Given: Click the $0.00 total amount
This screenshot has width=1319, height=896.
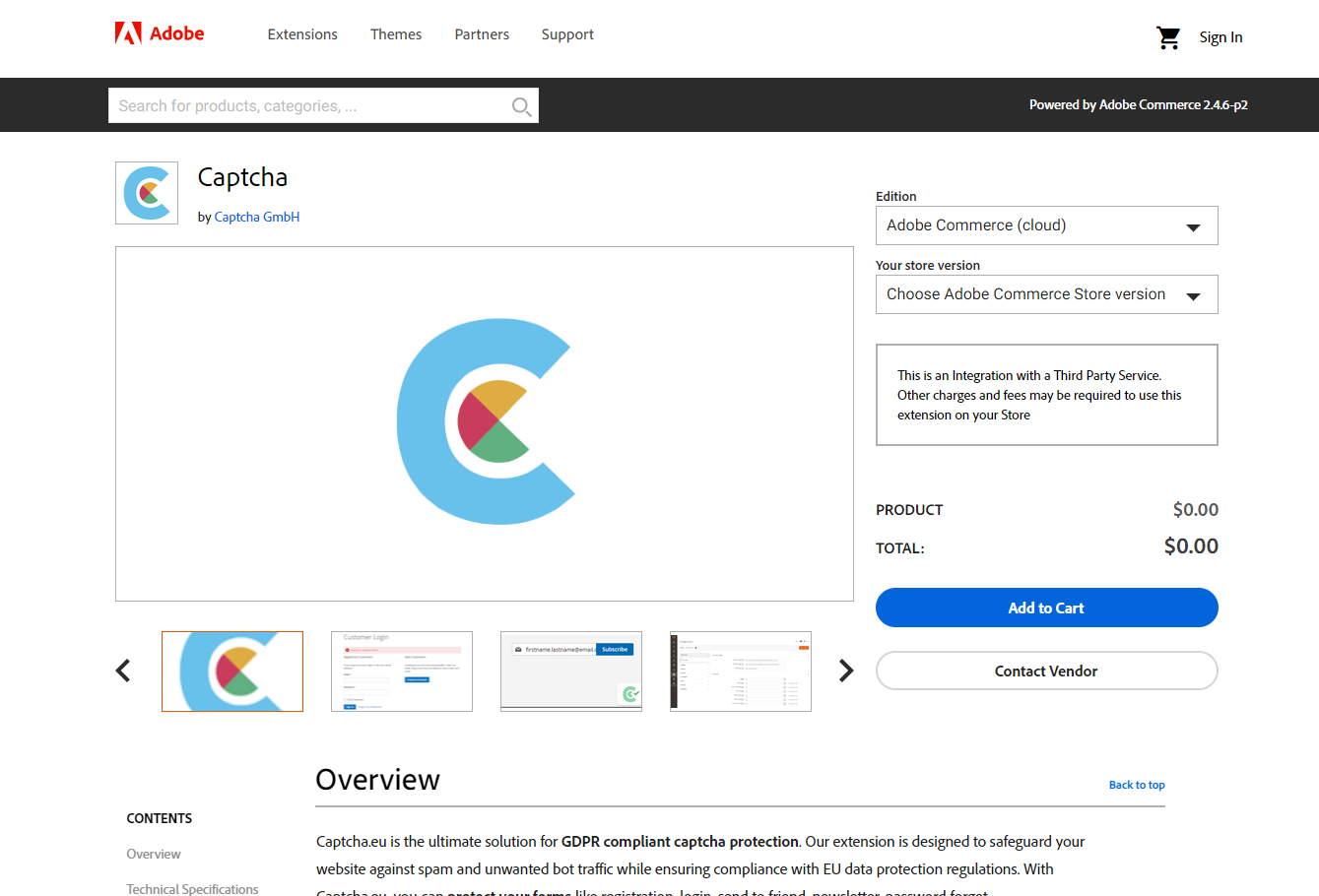Looking at the screenshot, I should click(x=1191, y=546).
